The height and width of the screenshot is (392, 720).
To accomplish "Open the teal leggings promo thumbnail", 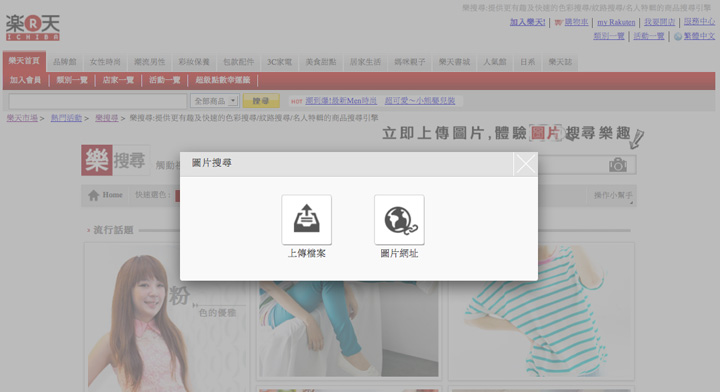I will pos(349,329).
